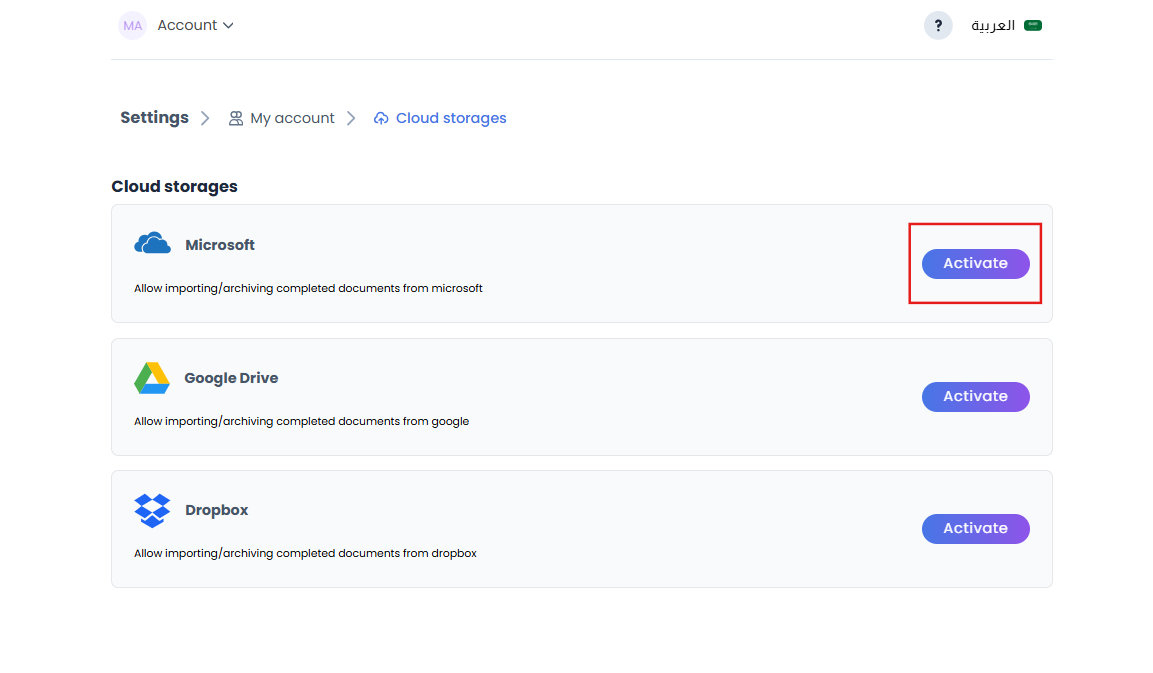Click the Dropbox logo icon
Screen dimensions: 1153x673
(x=152, y=510)
